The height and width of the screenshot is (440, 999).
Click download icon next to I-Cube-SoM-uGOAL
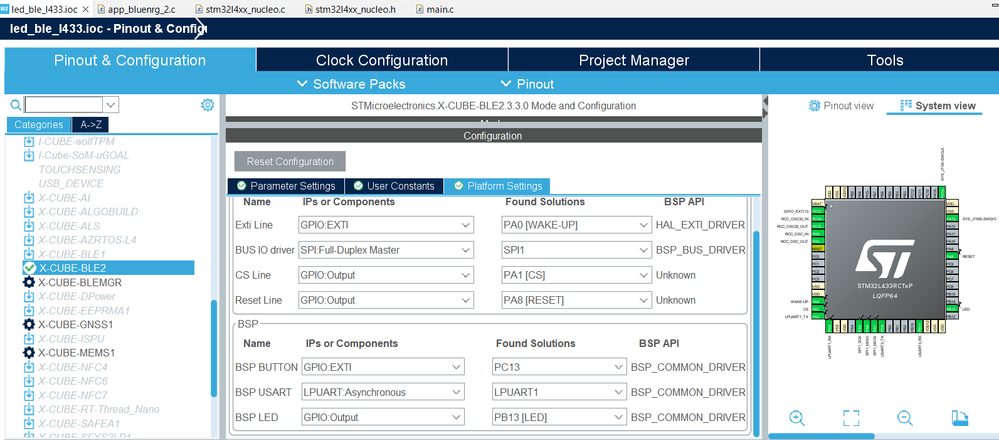(29, 155)
